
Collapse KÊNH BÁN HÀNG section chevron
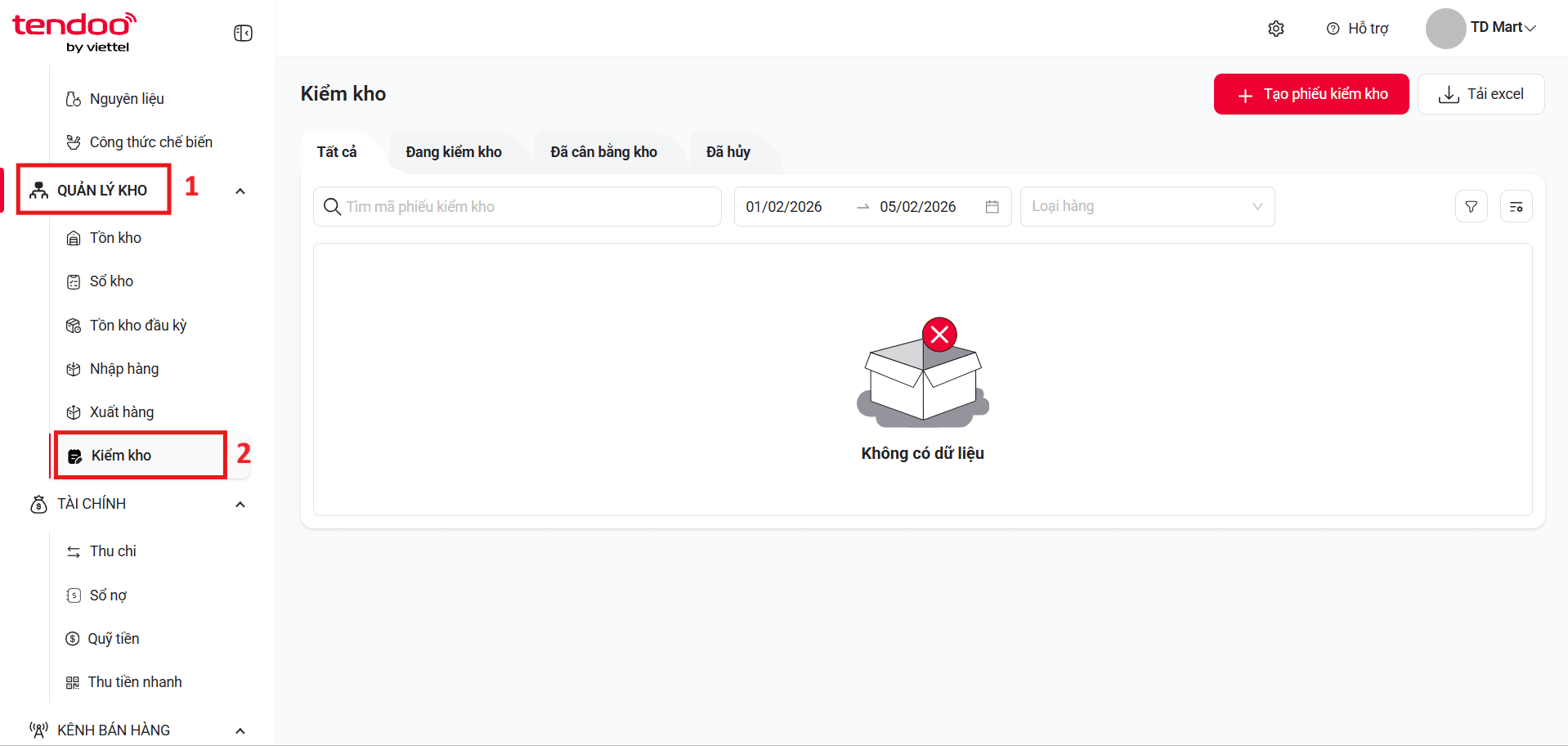(x=240, y=731)
